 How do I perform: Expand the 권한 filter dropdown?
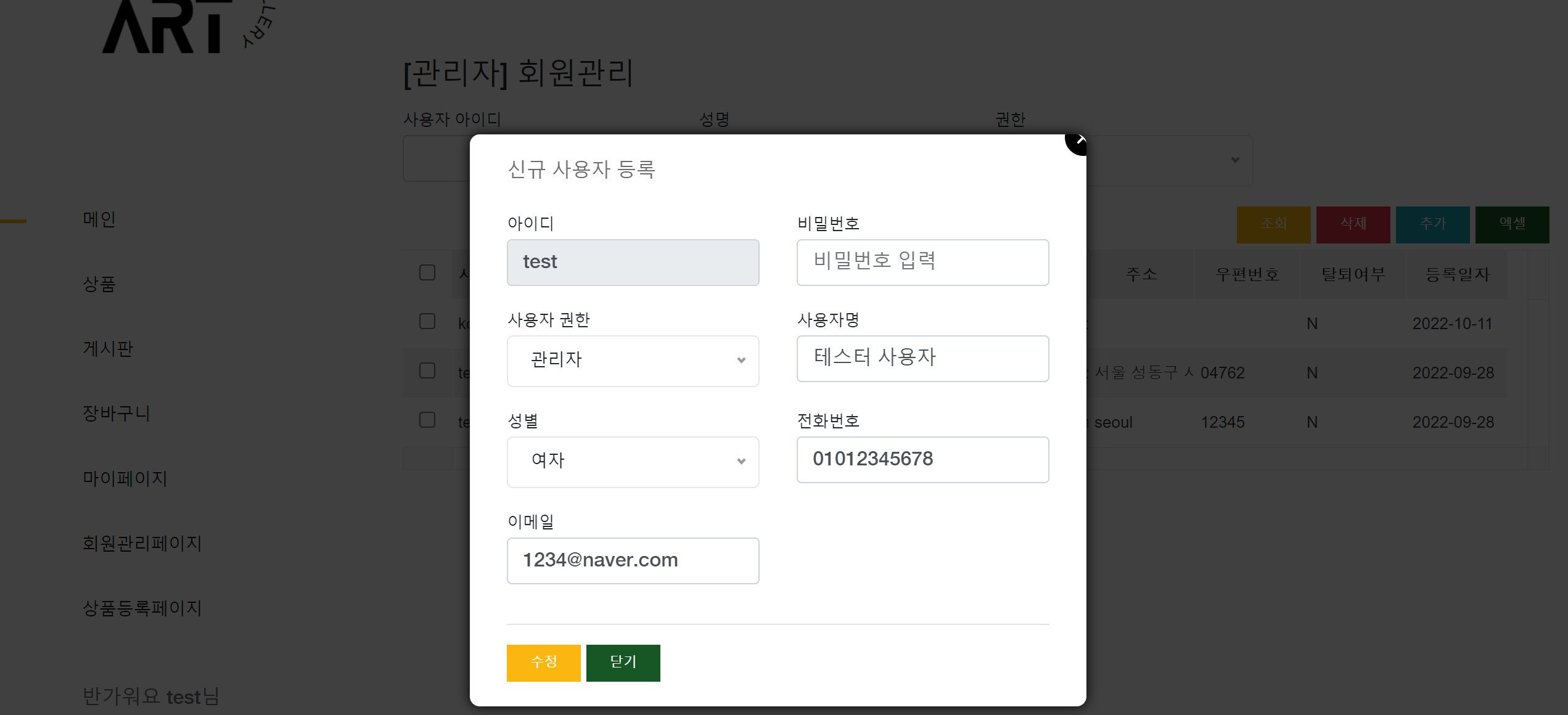pyautogui.click(x=1172, y=160)
